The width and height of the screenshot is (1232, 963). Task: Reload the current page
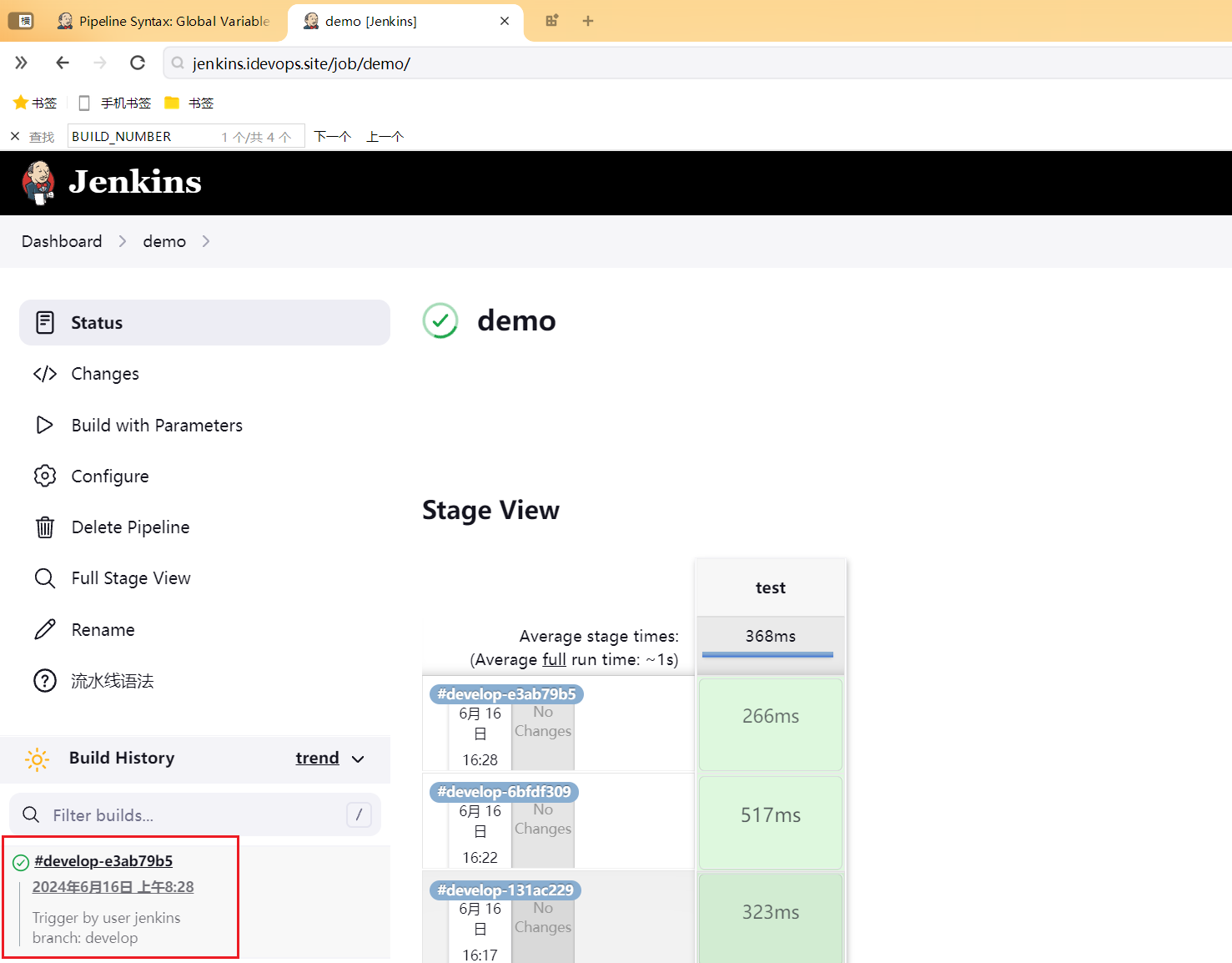(138, 63)
